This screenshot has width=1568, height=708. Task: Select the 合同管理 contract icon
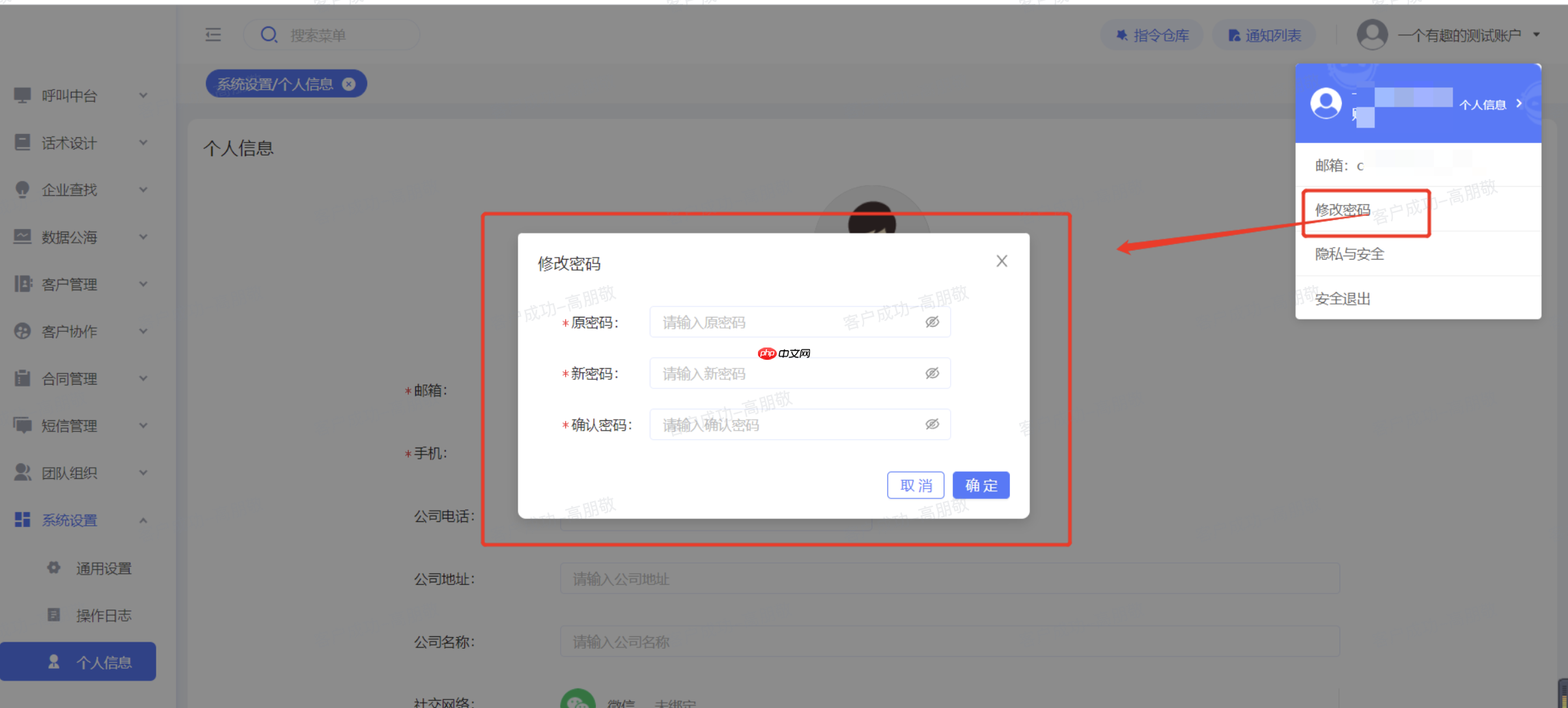coord(21,378)
